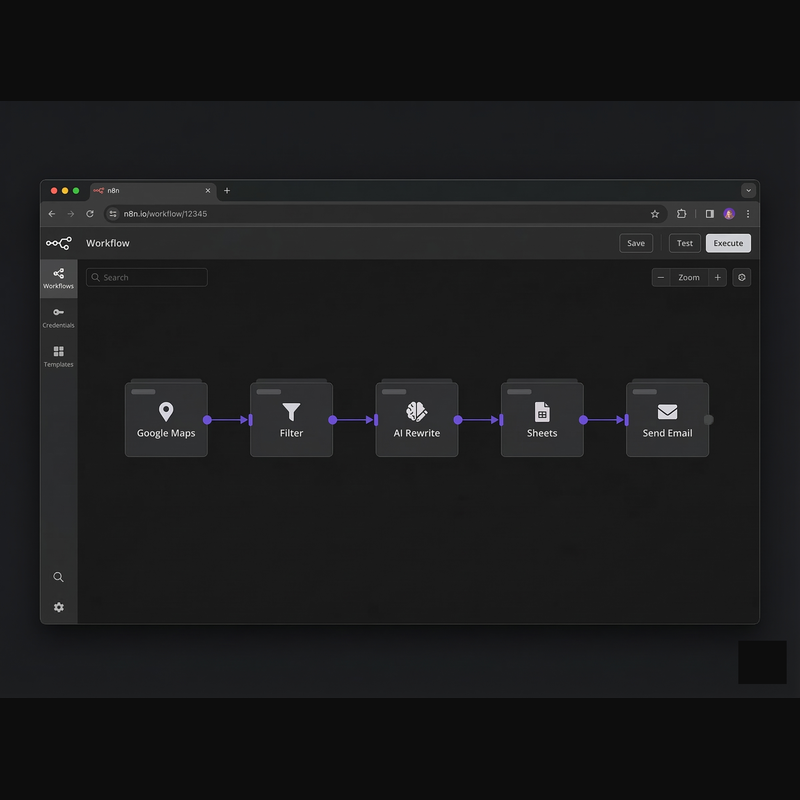Image resolution: width=800 pixels, height=800 pixels.
Task: Zoom out with the minus control
Action: [660, 277]
